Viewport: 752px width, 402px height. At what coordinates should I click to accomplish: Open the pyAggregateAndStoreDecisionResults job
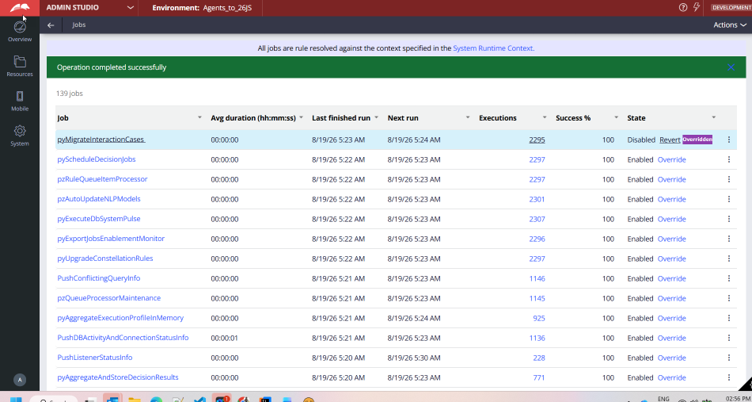tap(118, 378)
